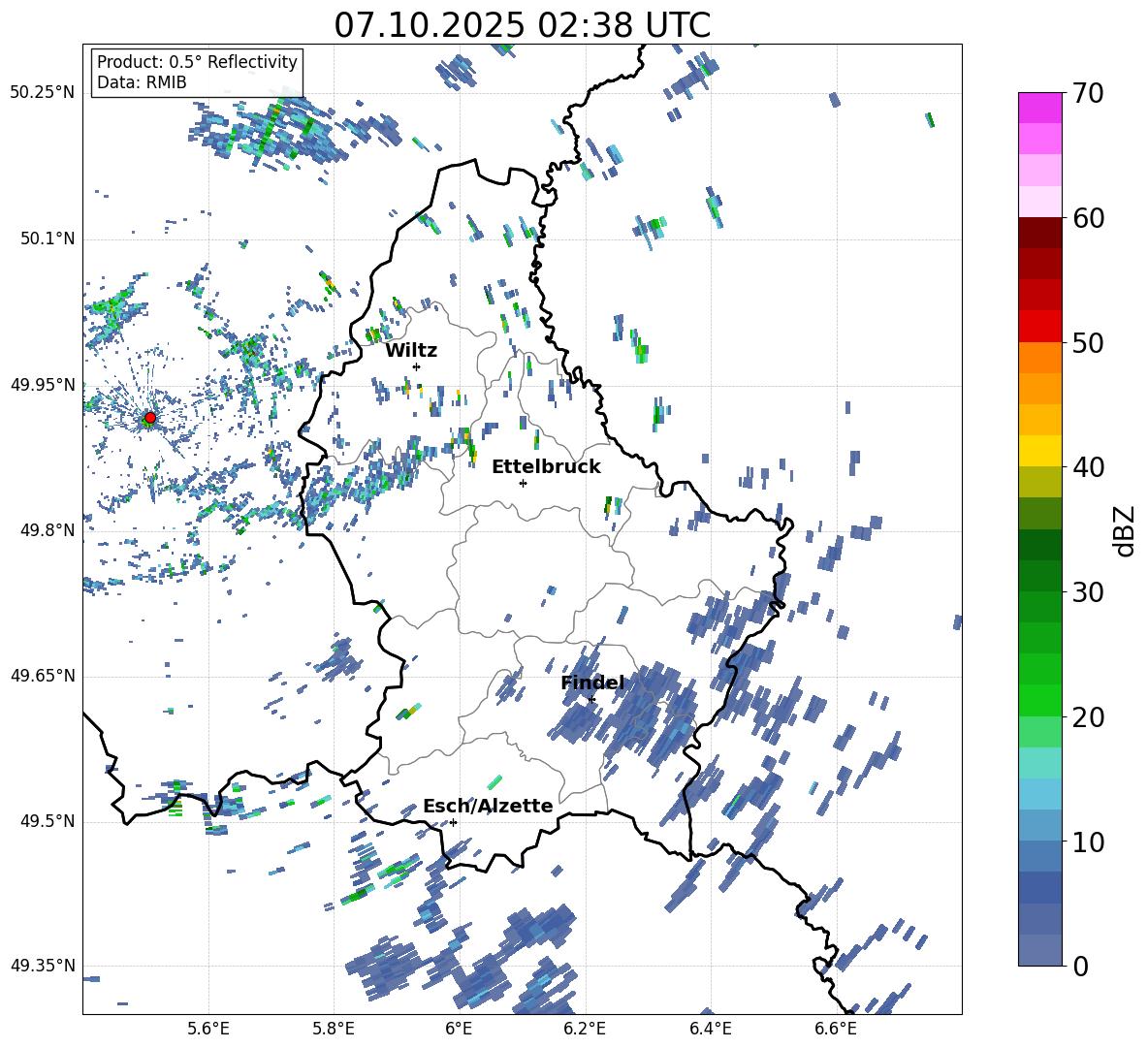
Task: Click the dBZ colorbar axis label
Action: click(1124, 530)
